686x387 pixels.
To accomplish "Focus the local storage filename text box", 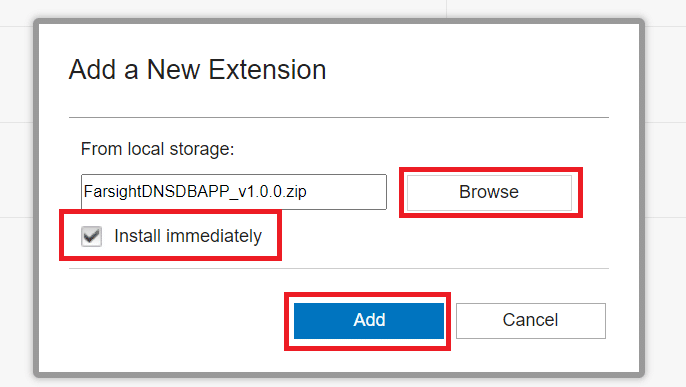I will pos(234,192).
